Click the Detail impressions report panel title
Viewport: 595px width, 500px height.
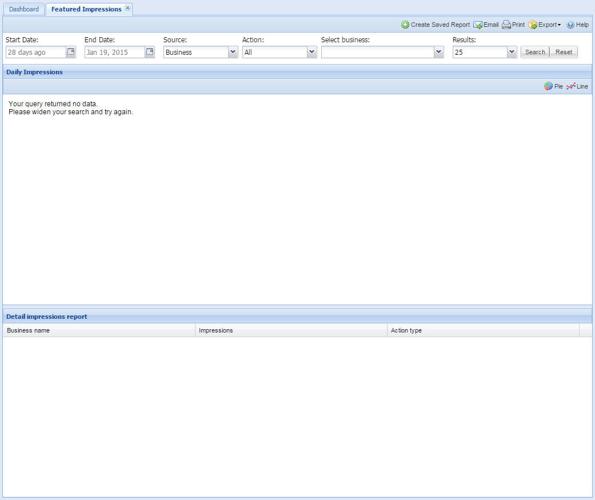47,316
